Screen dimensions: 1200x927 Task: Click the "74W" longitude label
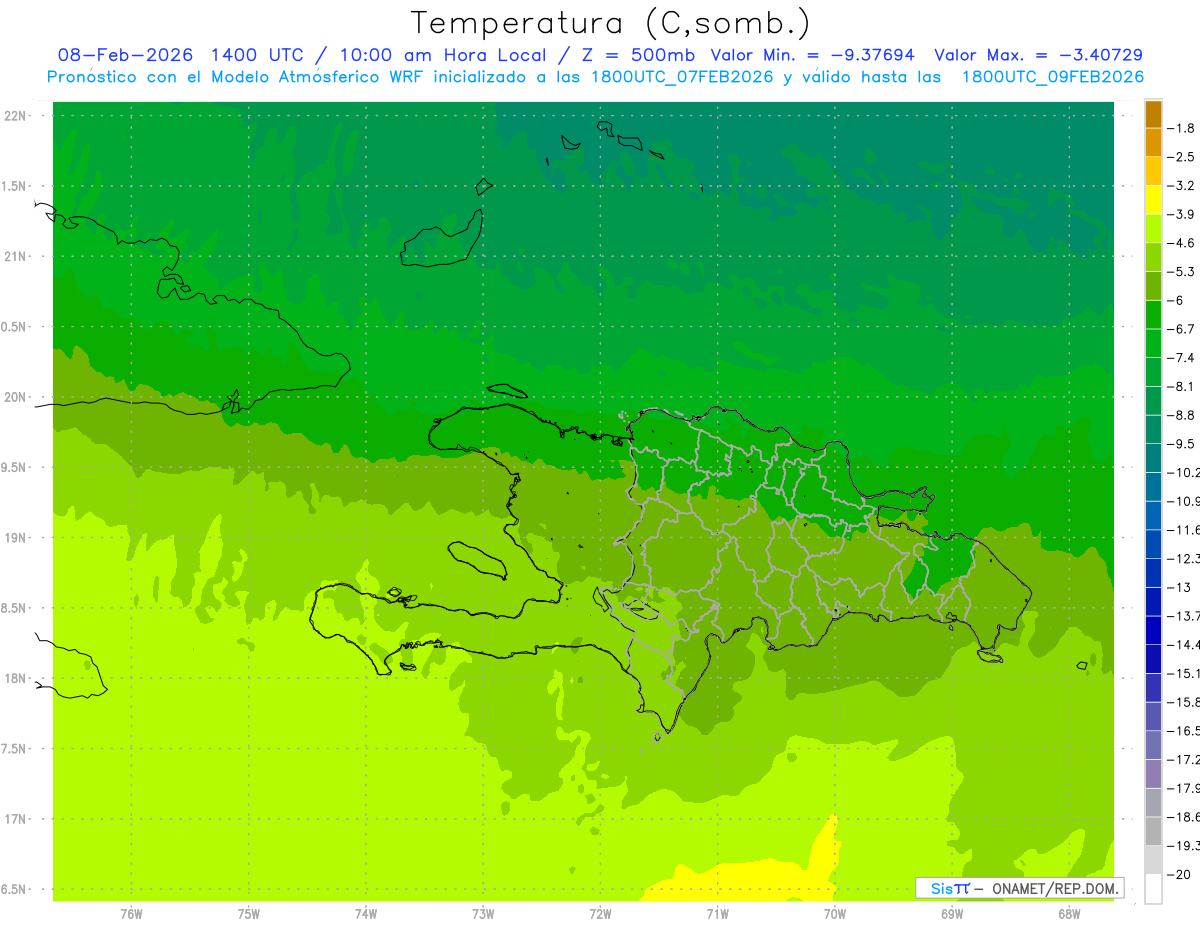point(366,914)
